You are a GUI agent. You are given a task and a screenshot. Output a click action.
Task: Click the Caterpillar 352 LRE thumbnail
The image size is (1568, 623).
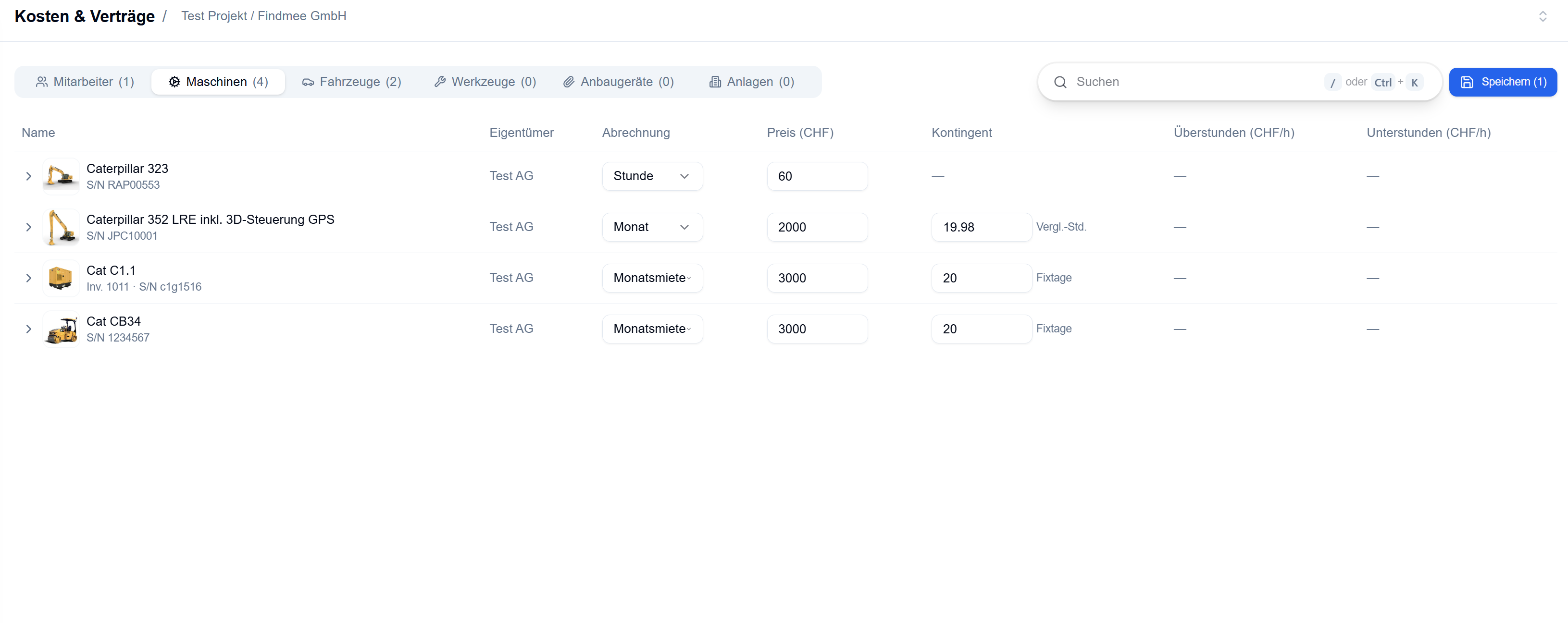[61, 227]
